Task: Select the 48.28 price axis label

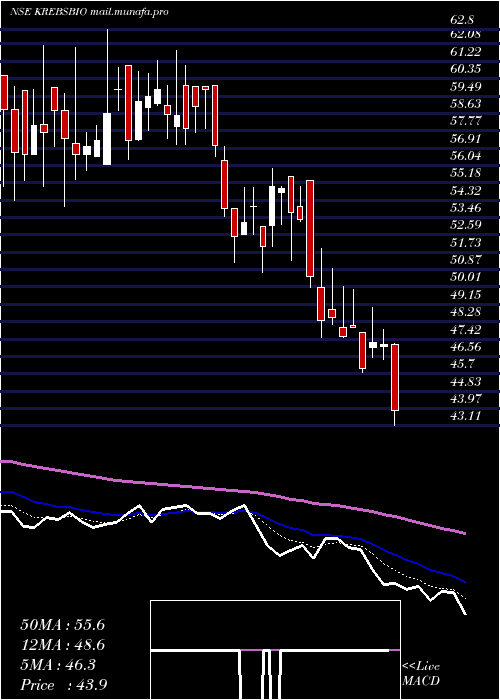Action: [466, 312]
